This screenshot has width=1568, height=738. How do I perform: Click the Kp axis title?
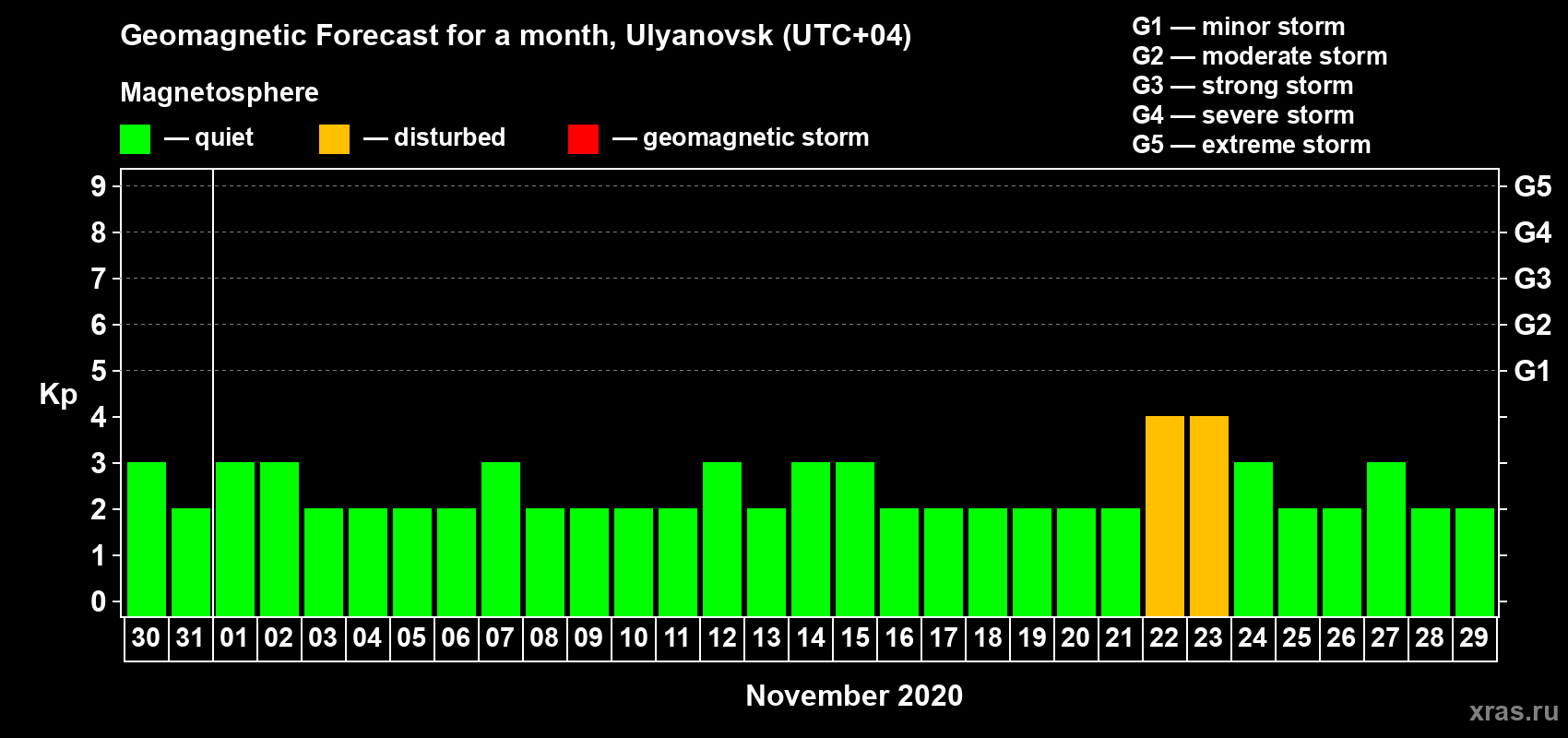point(58,395)
